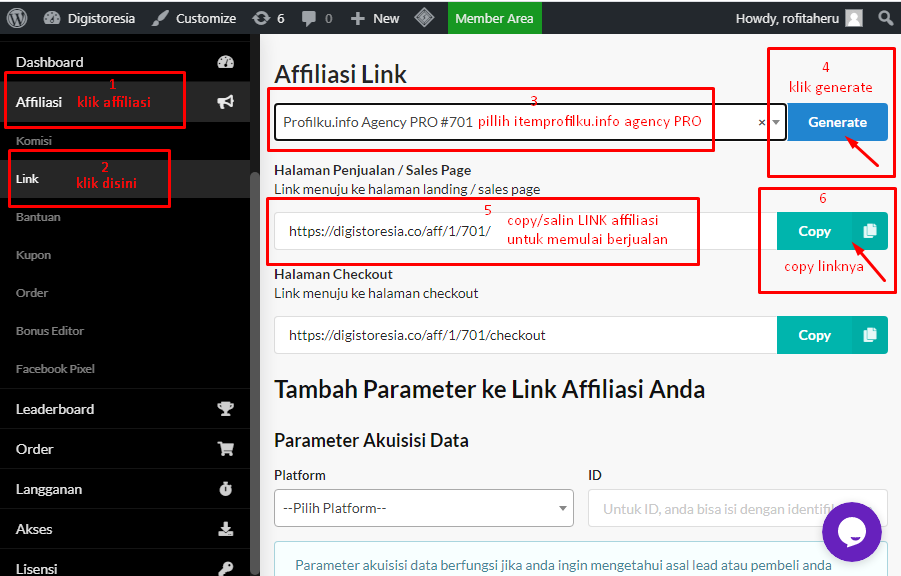The height and width of the screenshot is (576, 901).
Task: Click clipboard icon on sales page Copy
Action: (x=870, y=231)
